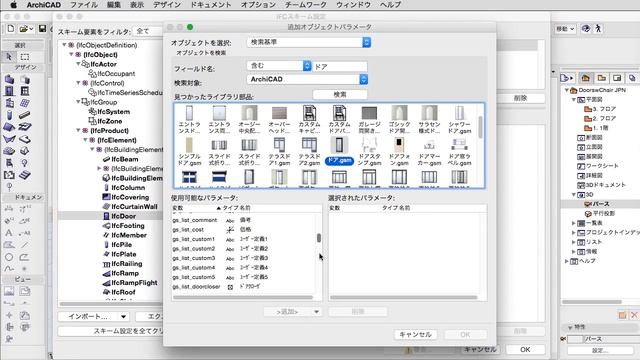Select the Text tool letter A icon

9,233
